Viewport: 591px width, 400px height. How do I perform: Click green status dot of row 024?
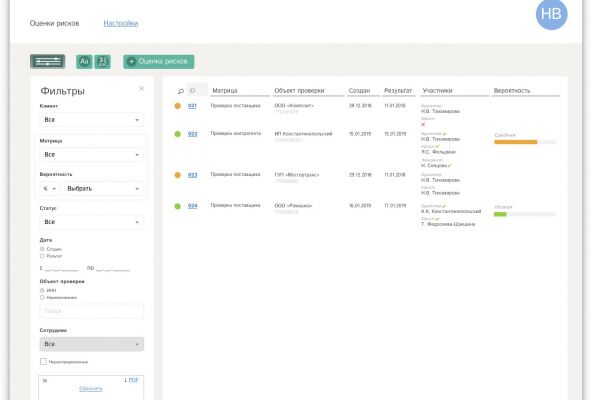click(x=178, y=206)
